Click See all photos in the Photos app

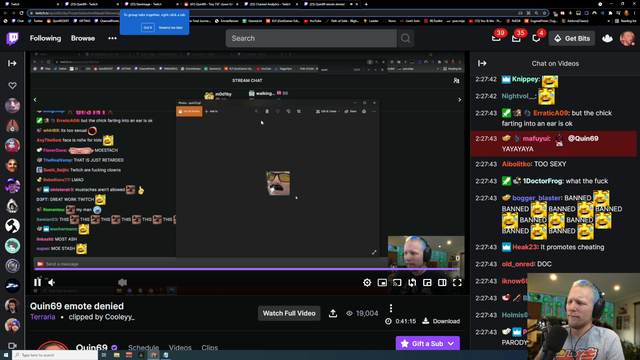tap(189, 111)
